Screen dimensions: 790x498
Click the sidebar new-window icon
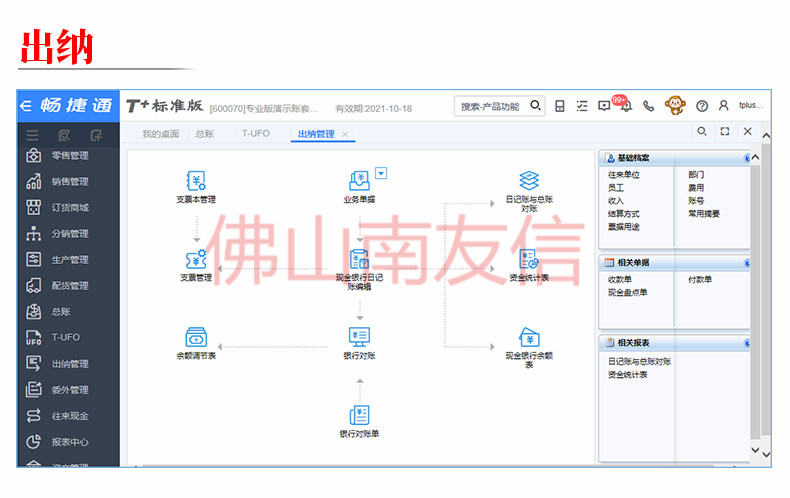coord(96,135)
